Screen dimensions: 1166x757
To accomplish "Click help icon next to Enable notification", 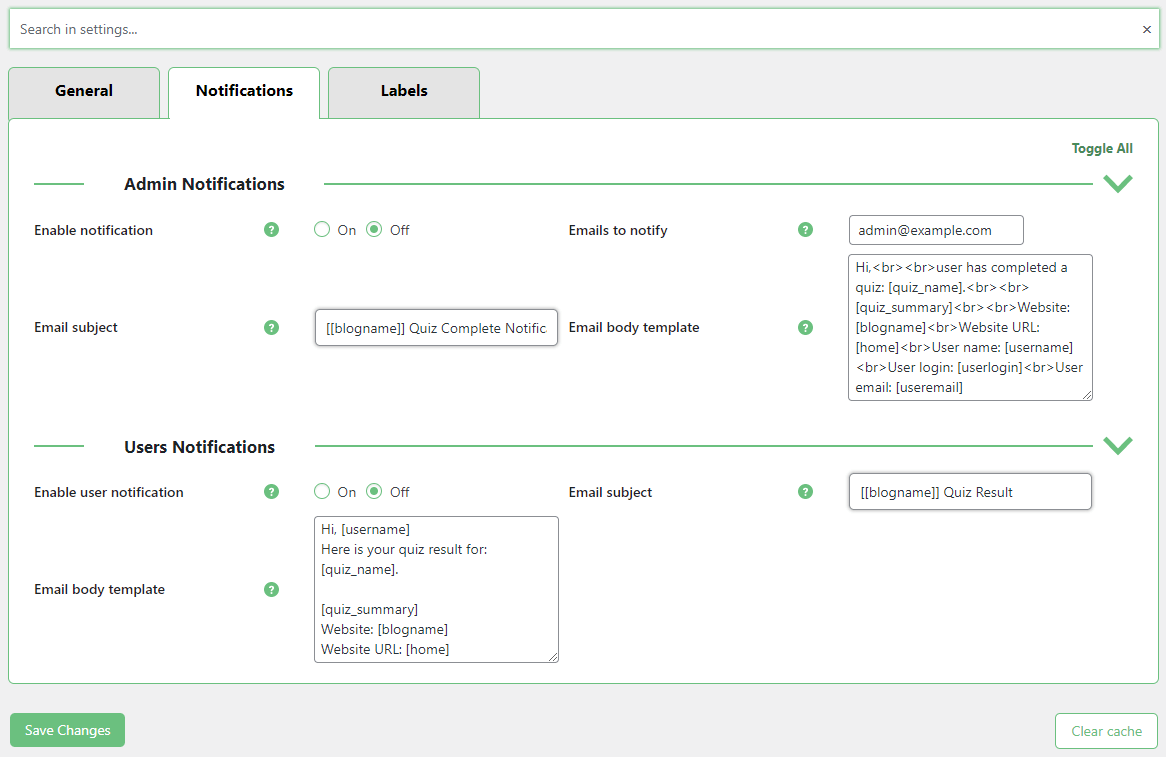I will pos(271,230).
